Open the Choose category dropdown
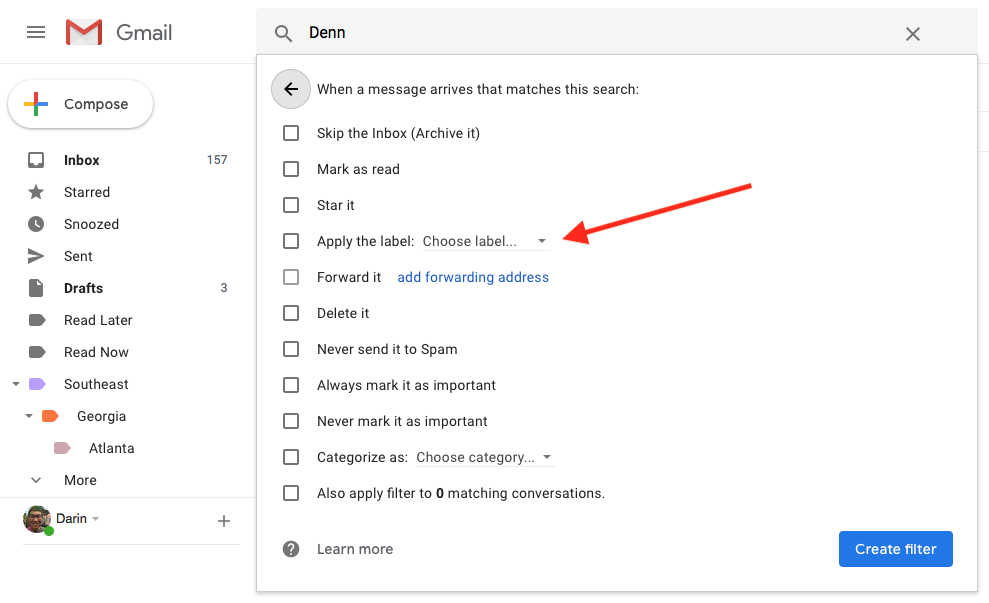 pos(485,457)
